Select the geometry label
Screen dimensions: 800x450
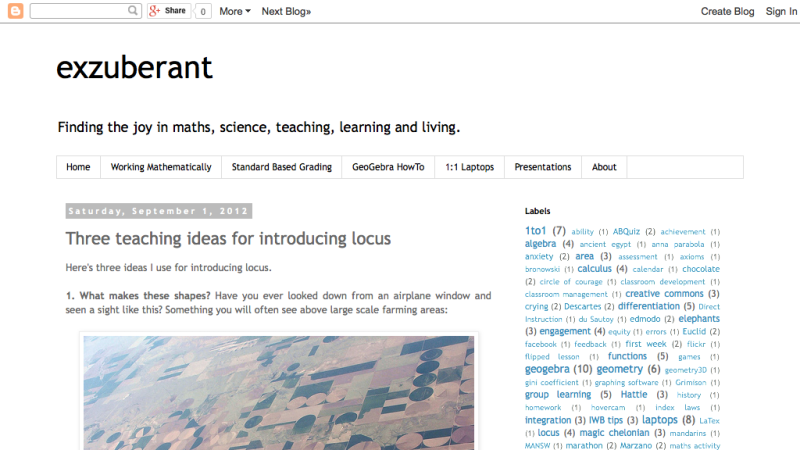click(619, 369)
